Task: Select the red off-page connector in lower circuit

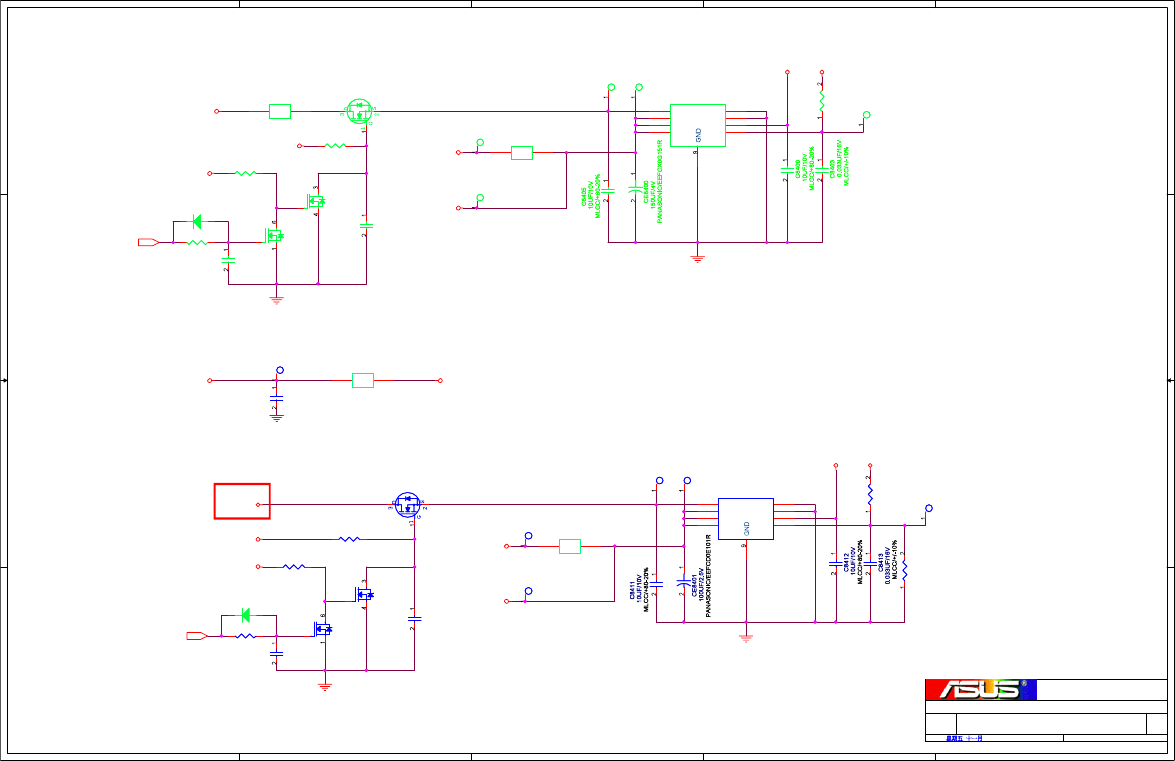Action: point(196,636)
